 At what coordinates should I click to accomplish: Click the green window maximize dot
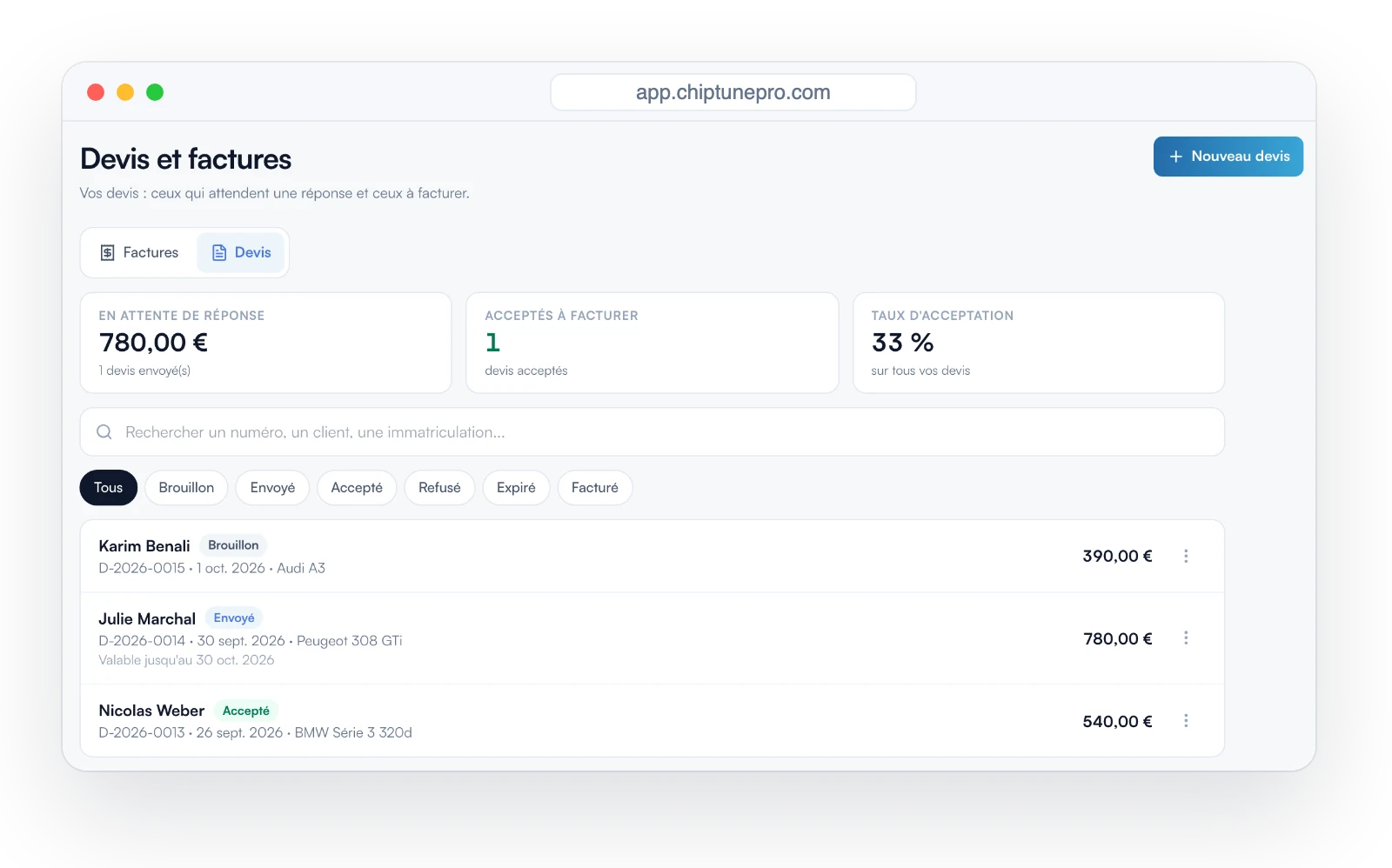tap(155, 92)
